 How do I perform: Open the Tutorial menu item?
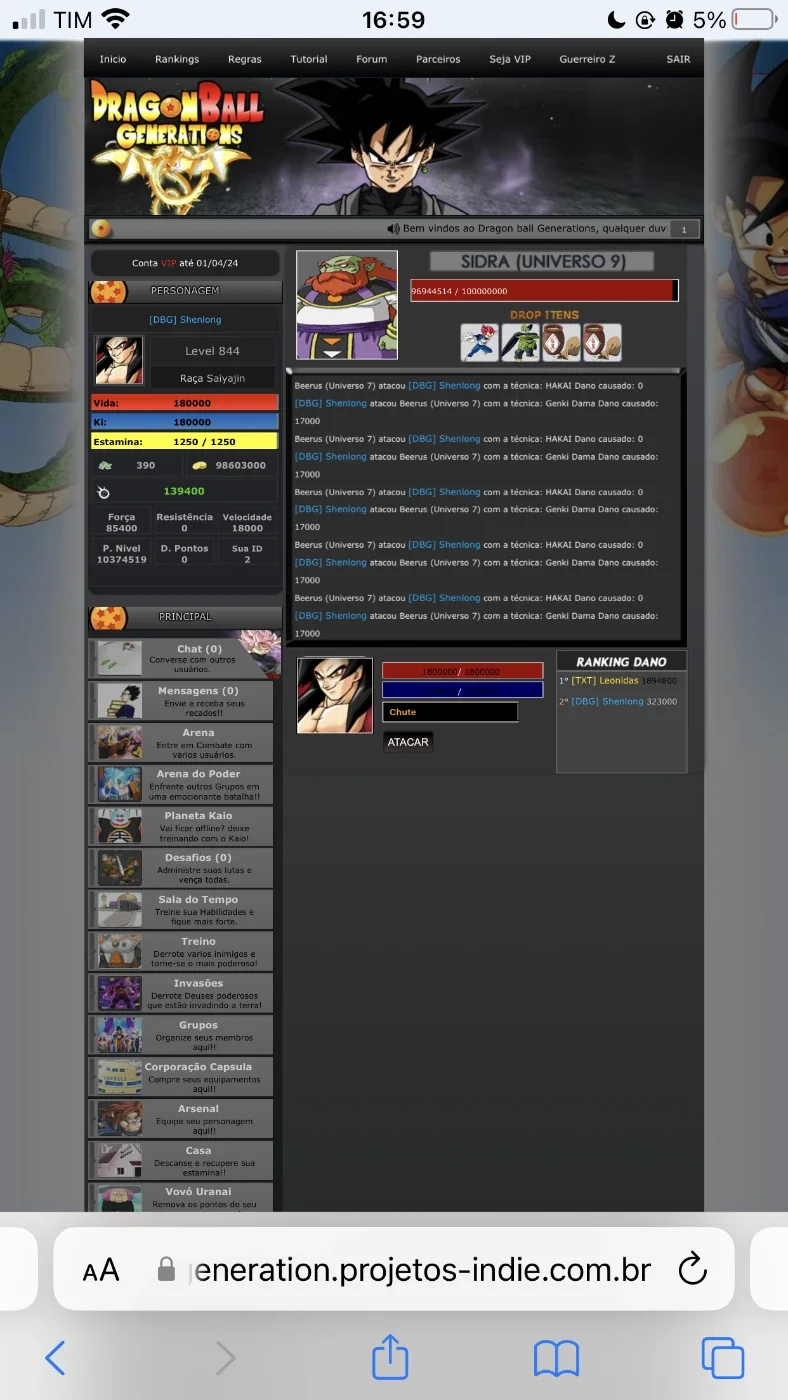click(309, 59)
